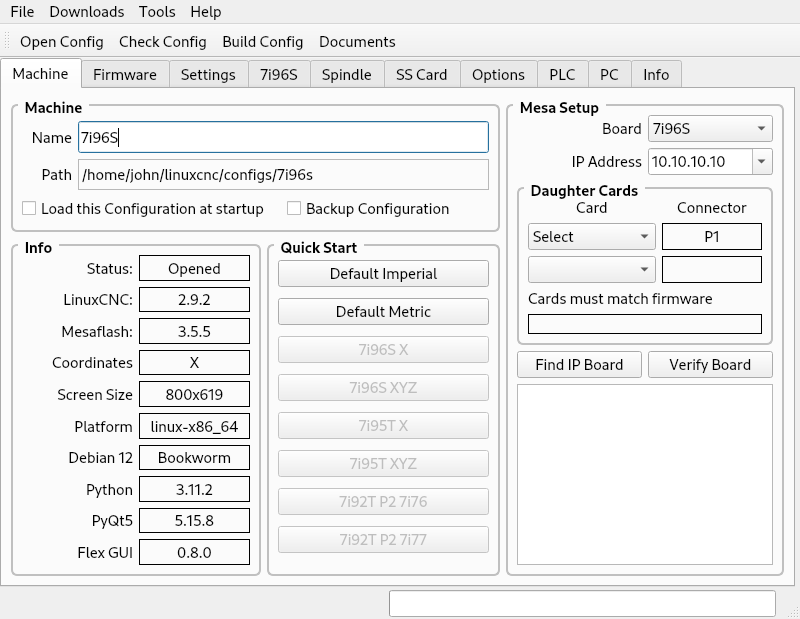
Task: Open the File menu
Action: (x=22, y=12)
